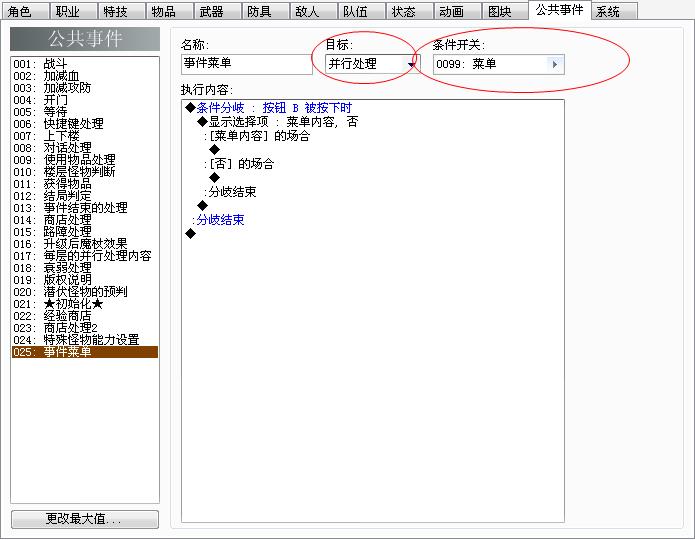Select common event 005: 等待
Image resolution: width=695 pixels, height=540 pixels.
point(85,112)
